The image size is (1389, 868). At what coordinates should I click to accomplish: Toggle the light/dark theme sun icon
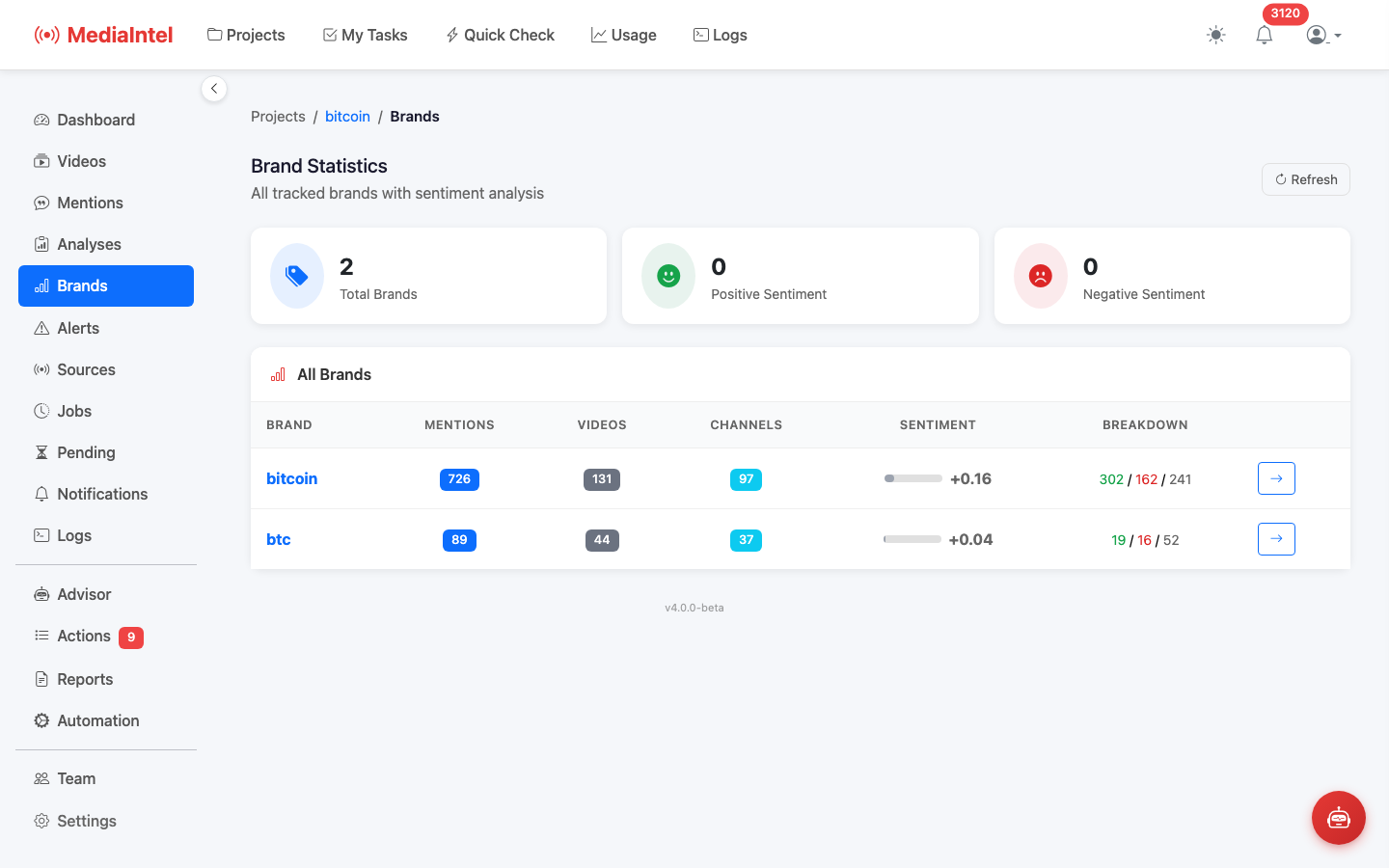coord(1215,36)
